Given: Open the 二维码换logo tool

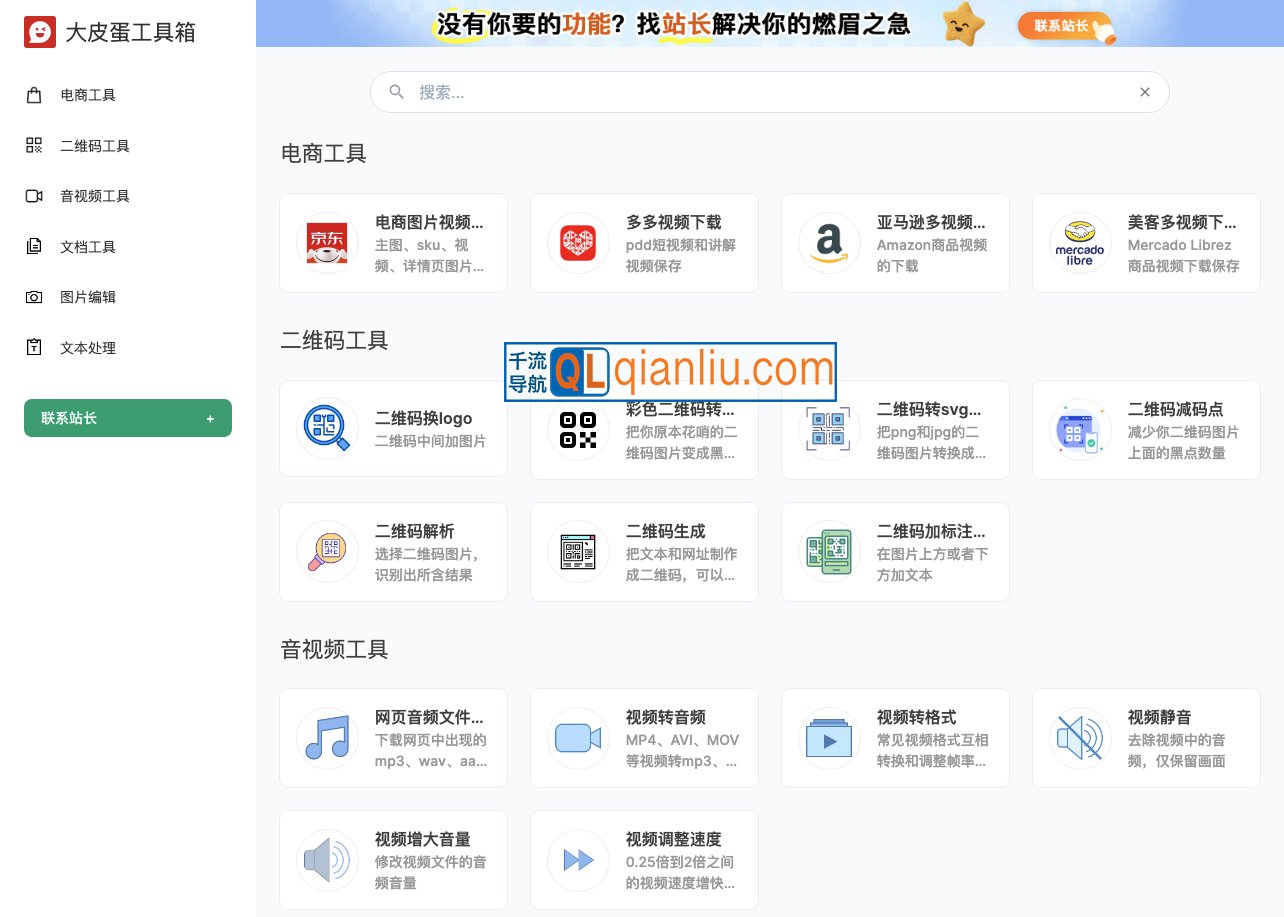Looking at the screenshot, I should click(x=393, y=430).
